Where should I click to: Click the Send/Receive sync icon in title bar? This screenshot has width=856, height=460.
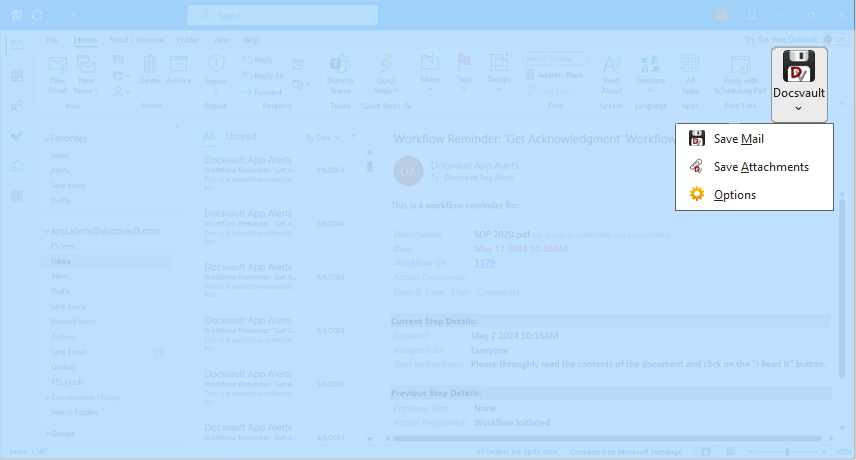(x=37, y=15)
